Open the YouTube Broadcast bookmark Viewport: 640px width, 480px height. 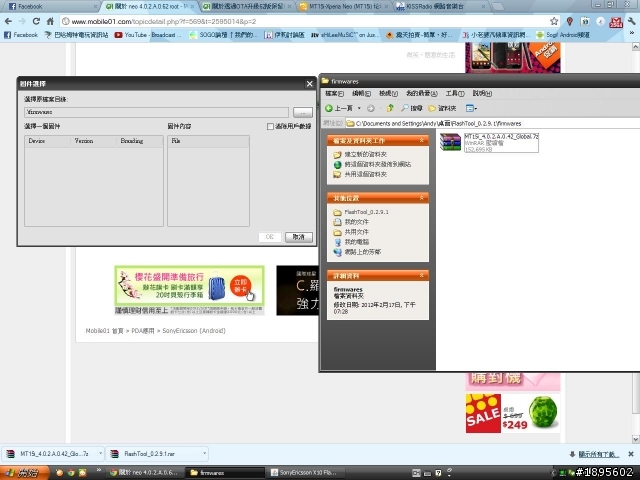pos(148,35)
